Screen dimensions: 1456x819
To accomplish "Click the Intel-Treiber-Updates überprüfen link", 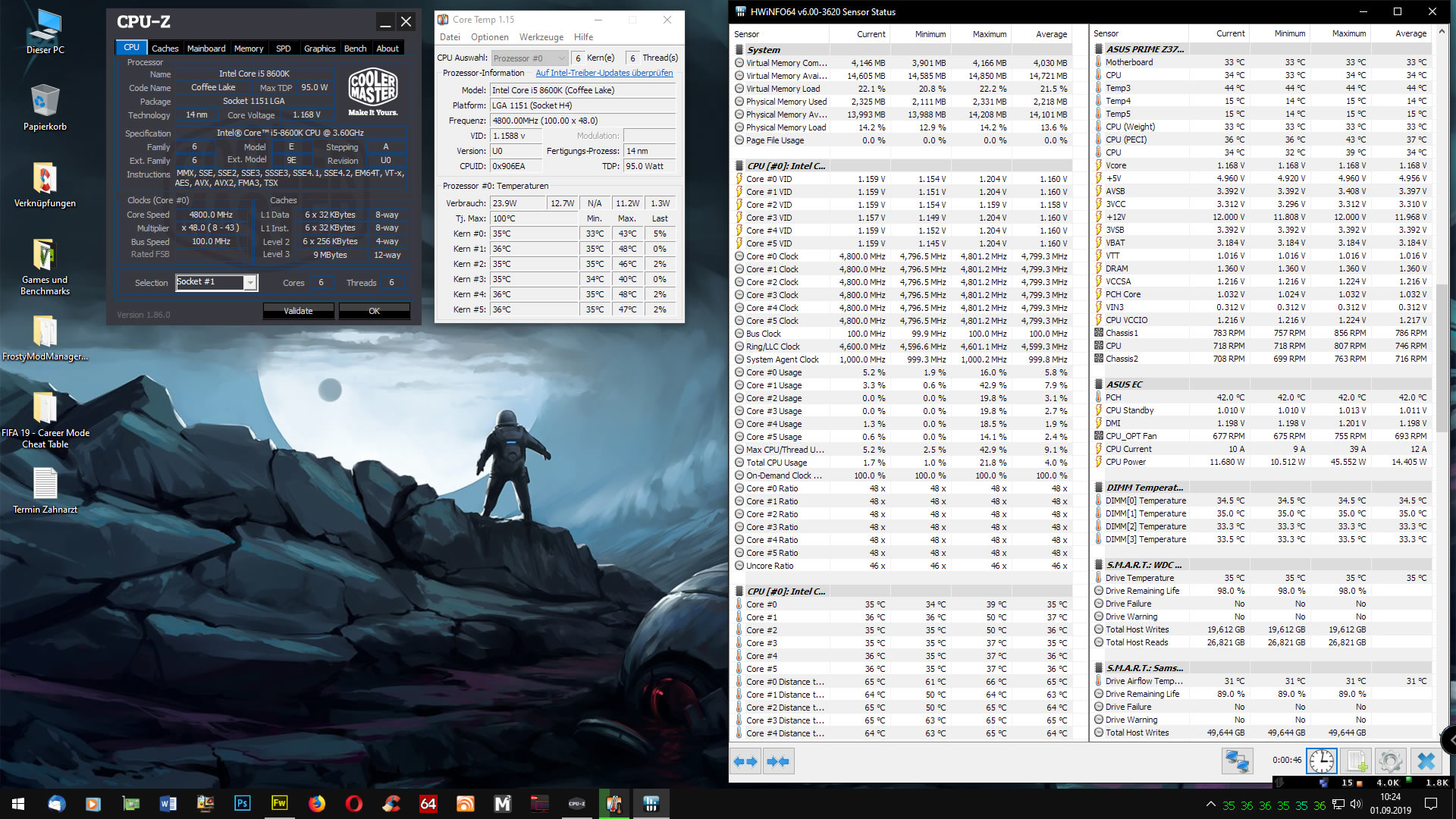I will pyautogui.click(x=604, y=73).
